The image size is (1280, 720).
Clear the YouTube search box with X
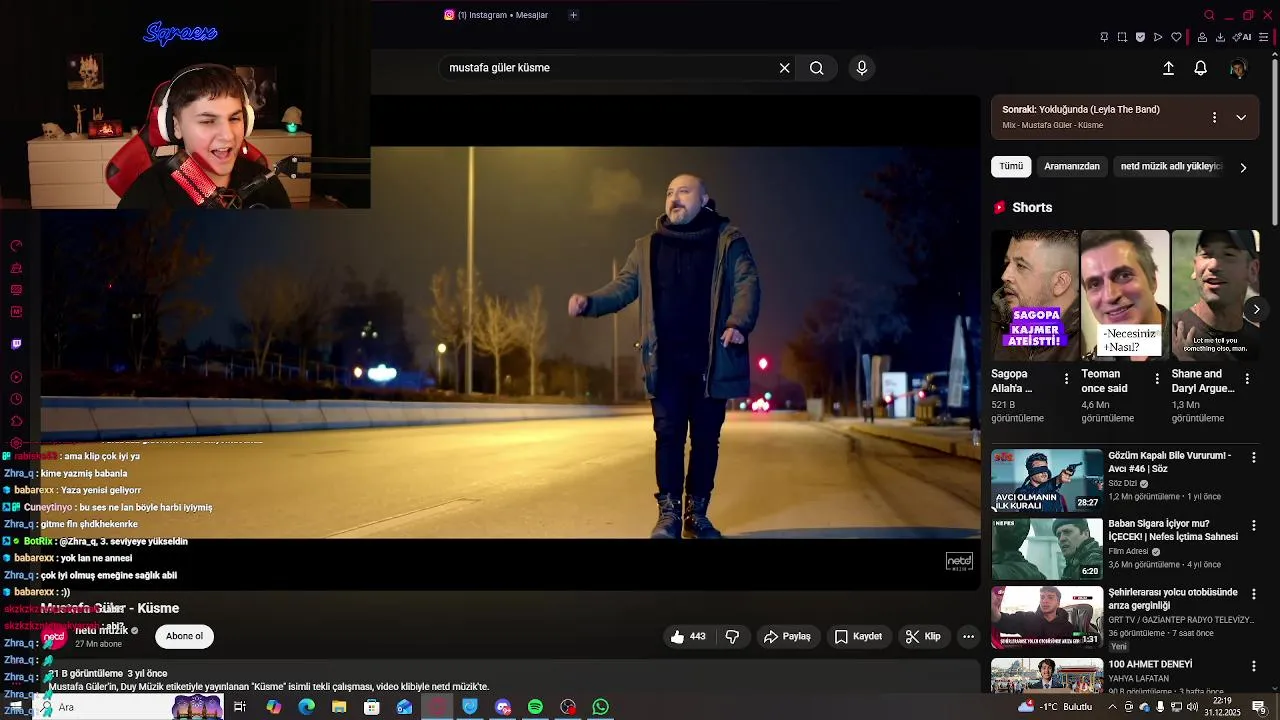(785, 68)
